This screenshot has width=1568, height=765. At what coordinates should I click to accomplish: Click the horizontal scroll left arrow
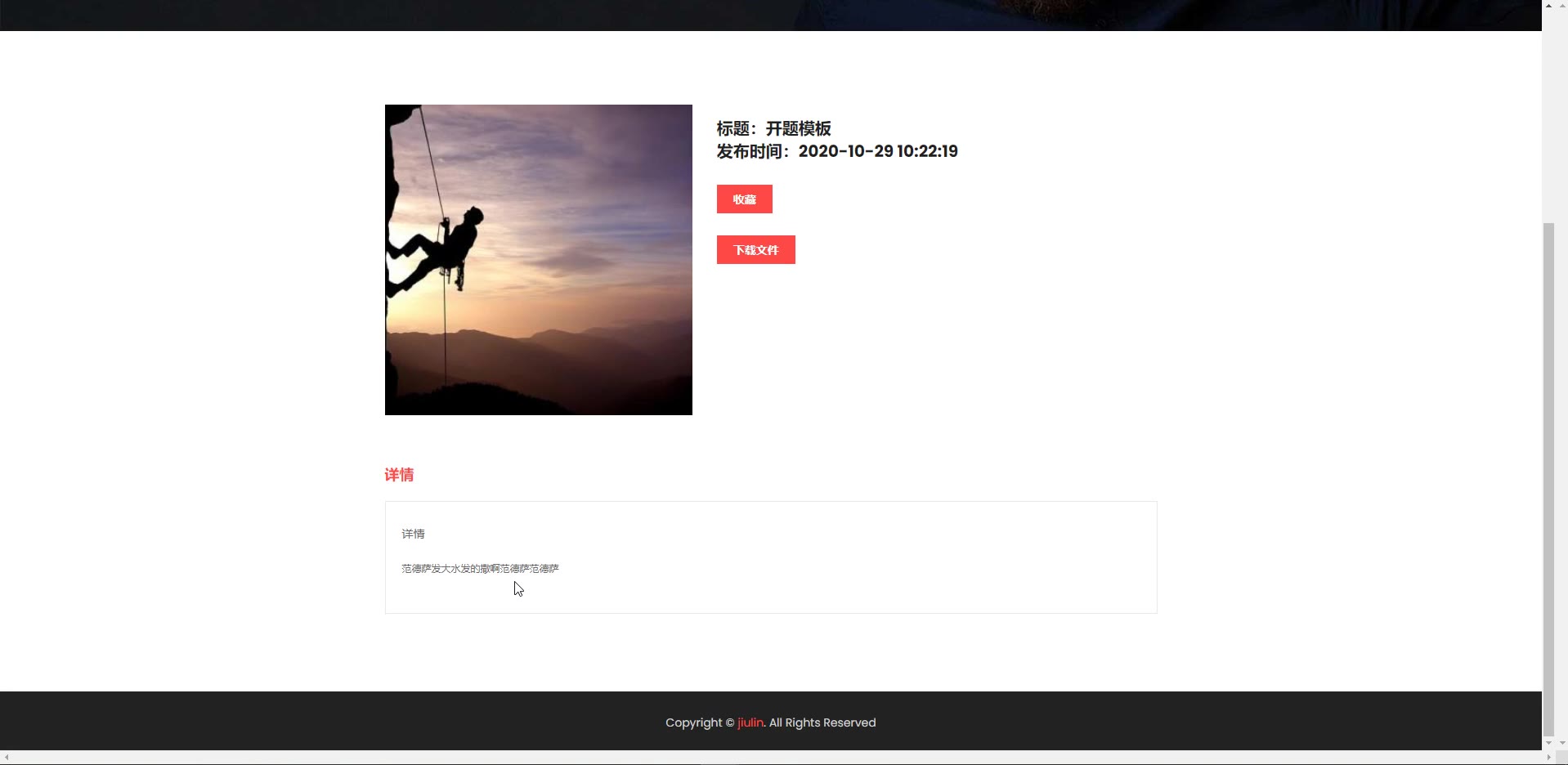pos(7,758)
